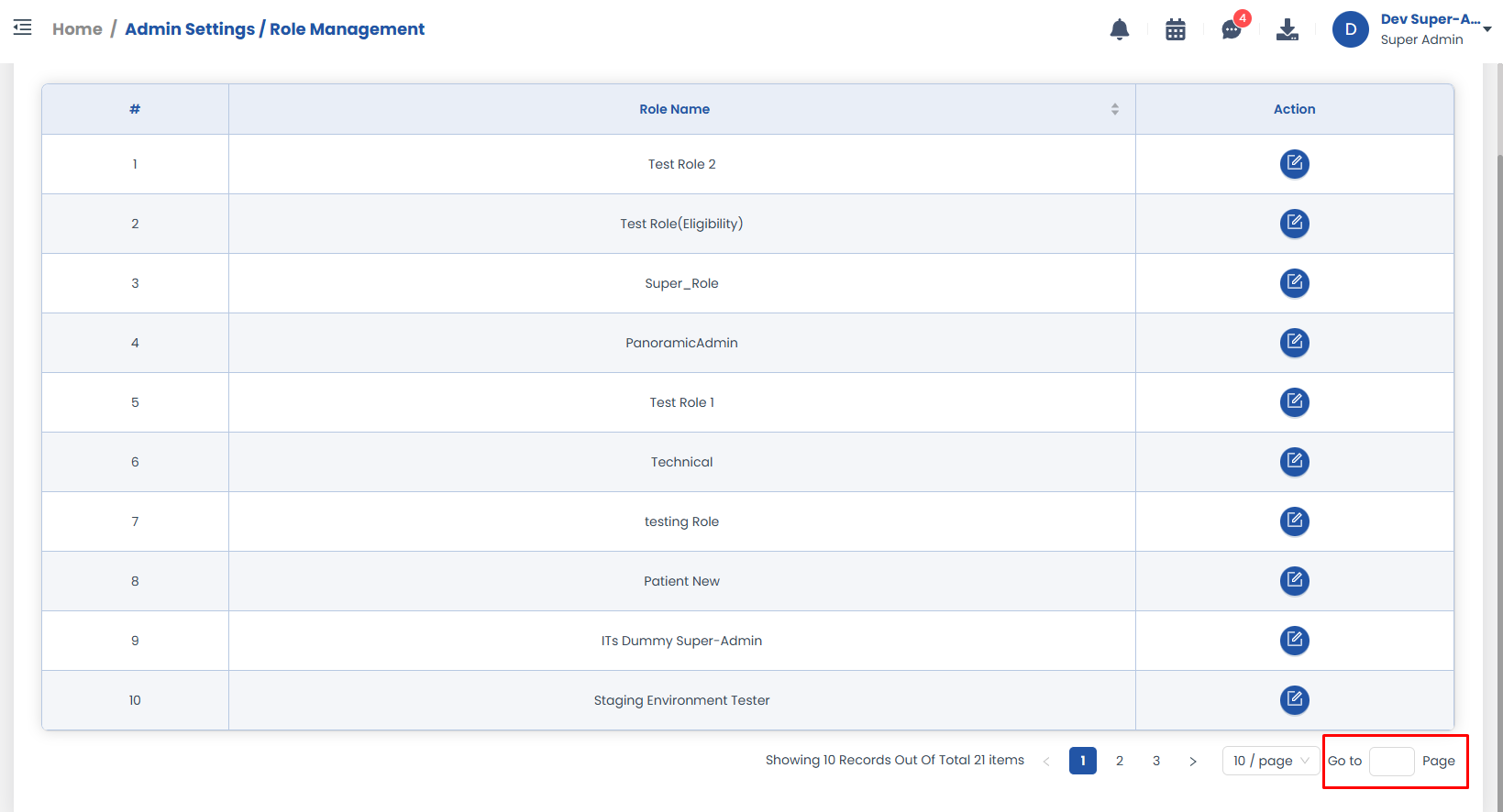
Task: Edit the Super_Role entry
Action: pyautogui.click(x=1294, y=283)
